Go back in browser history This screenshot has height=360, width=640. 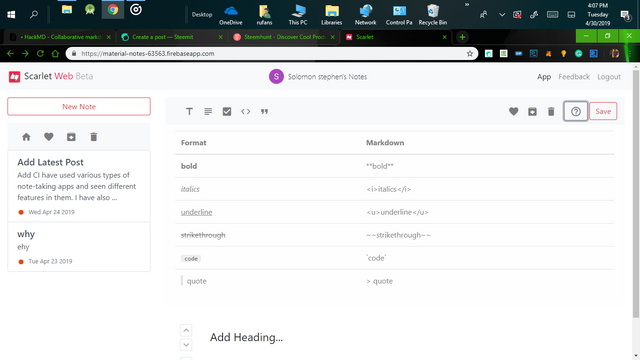click(10, 53)
